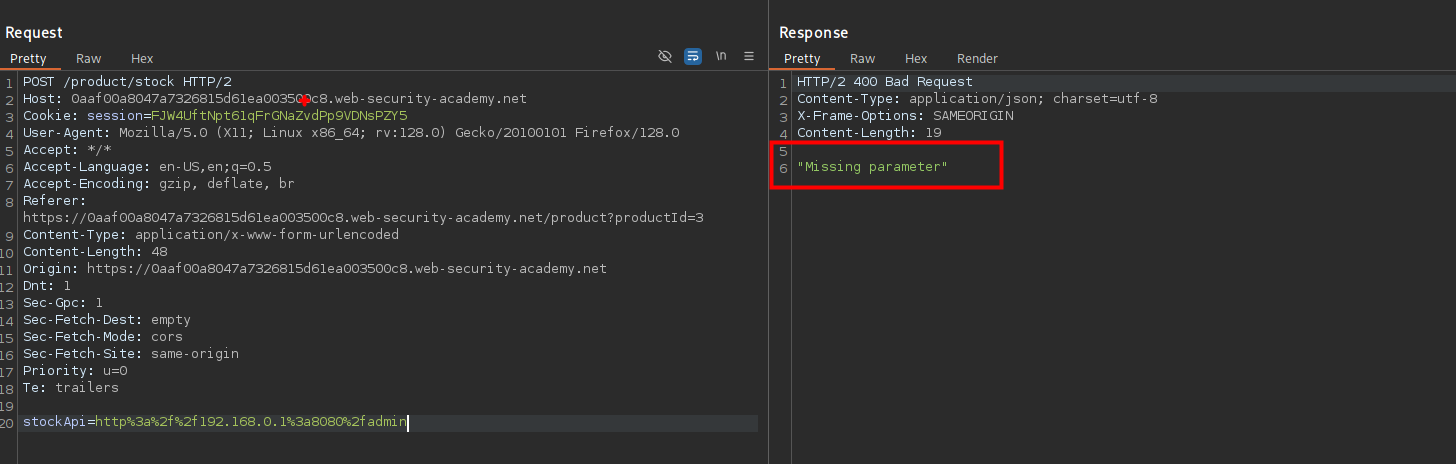Click the HTTP/2 400 Bad Request status line
This screenshot has height=464, width=1456.
(884, 82)
